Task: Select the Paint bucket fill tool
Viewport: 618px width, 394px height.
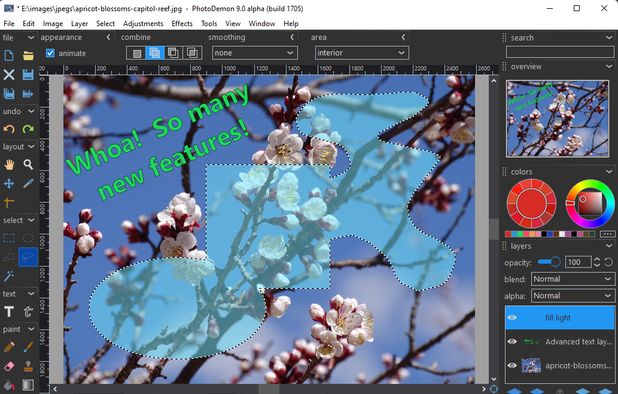Action: 9,385
